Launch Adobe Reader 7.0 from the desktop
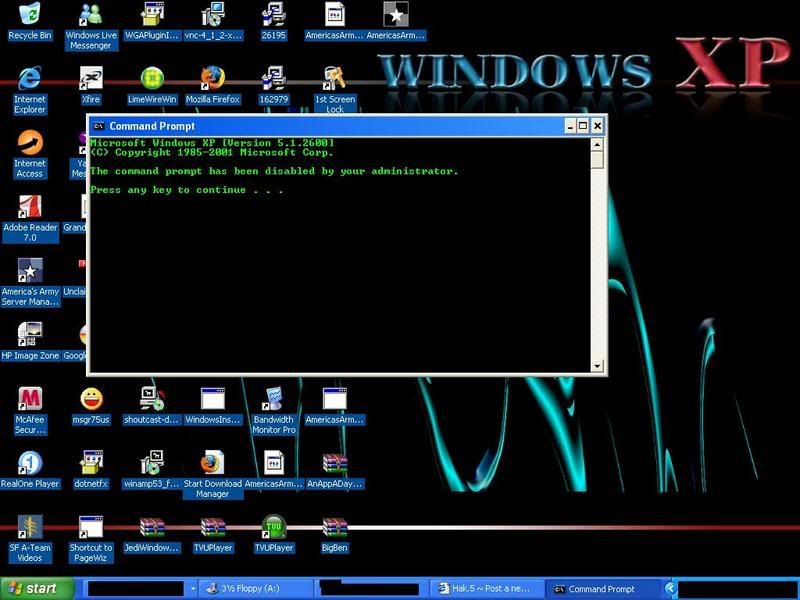800x600 pixels. (x=30, y=218)
